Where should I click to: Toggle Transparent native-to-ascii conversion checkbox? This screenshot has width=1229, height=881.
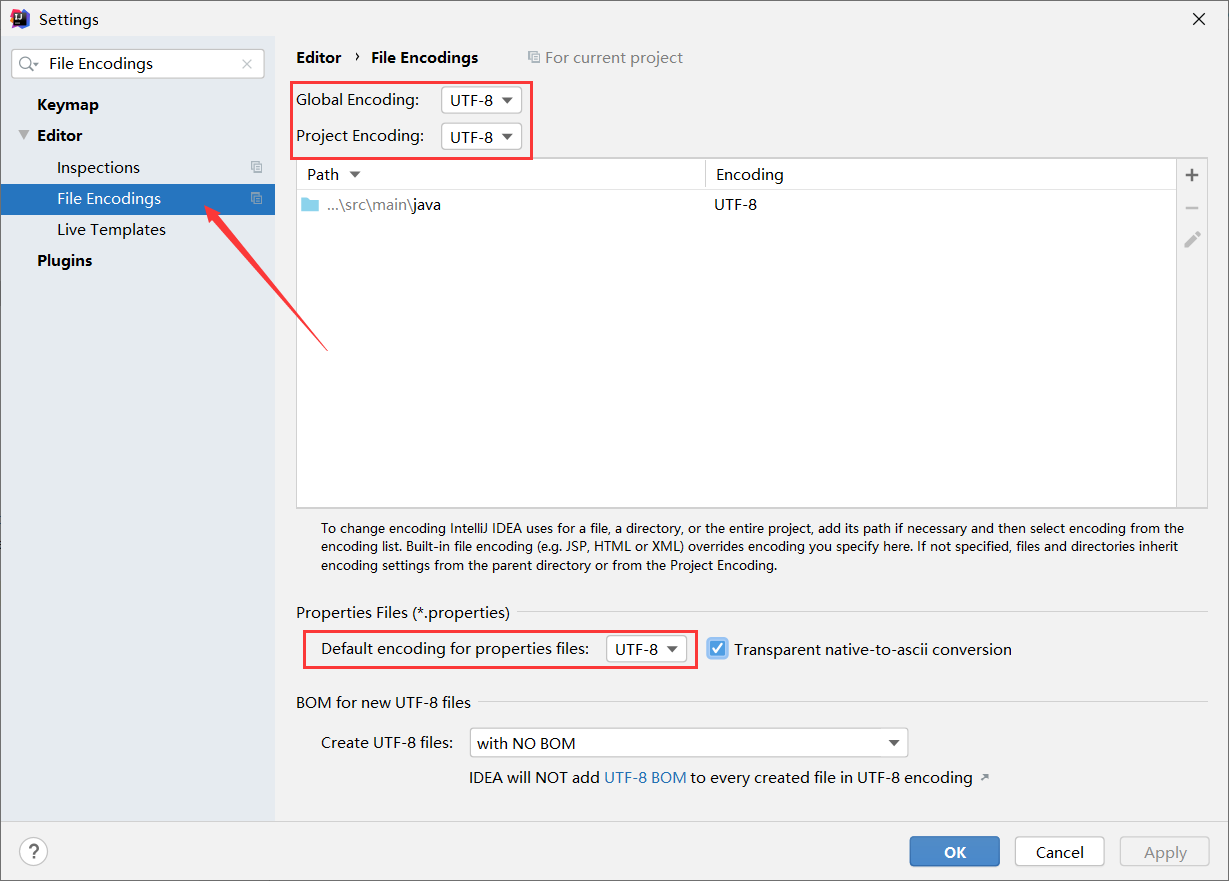pos(717,649)
